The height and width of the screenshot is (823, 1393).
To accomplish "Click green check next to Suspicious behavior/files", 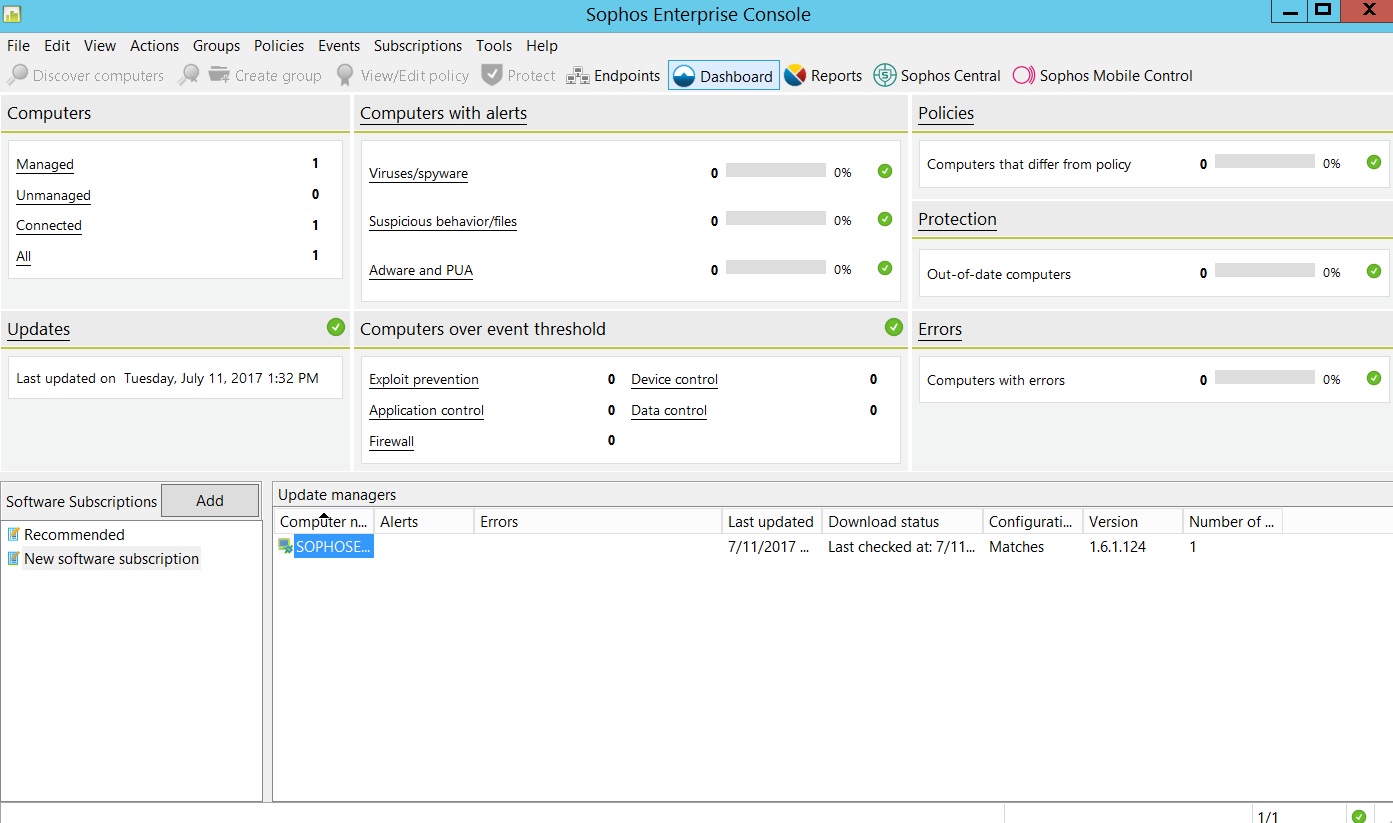I will (x=885, y=219).
